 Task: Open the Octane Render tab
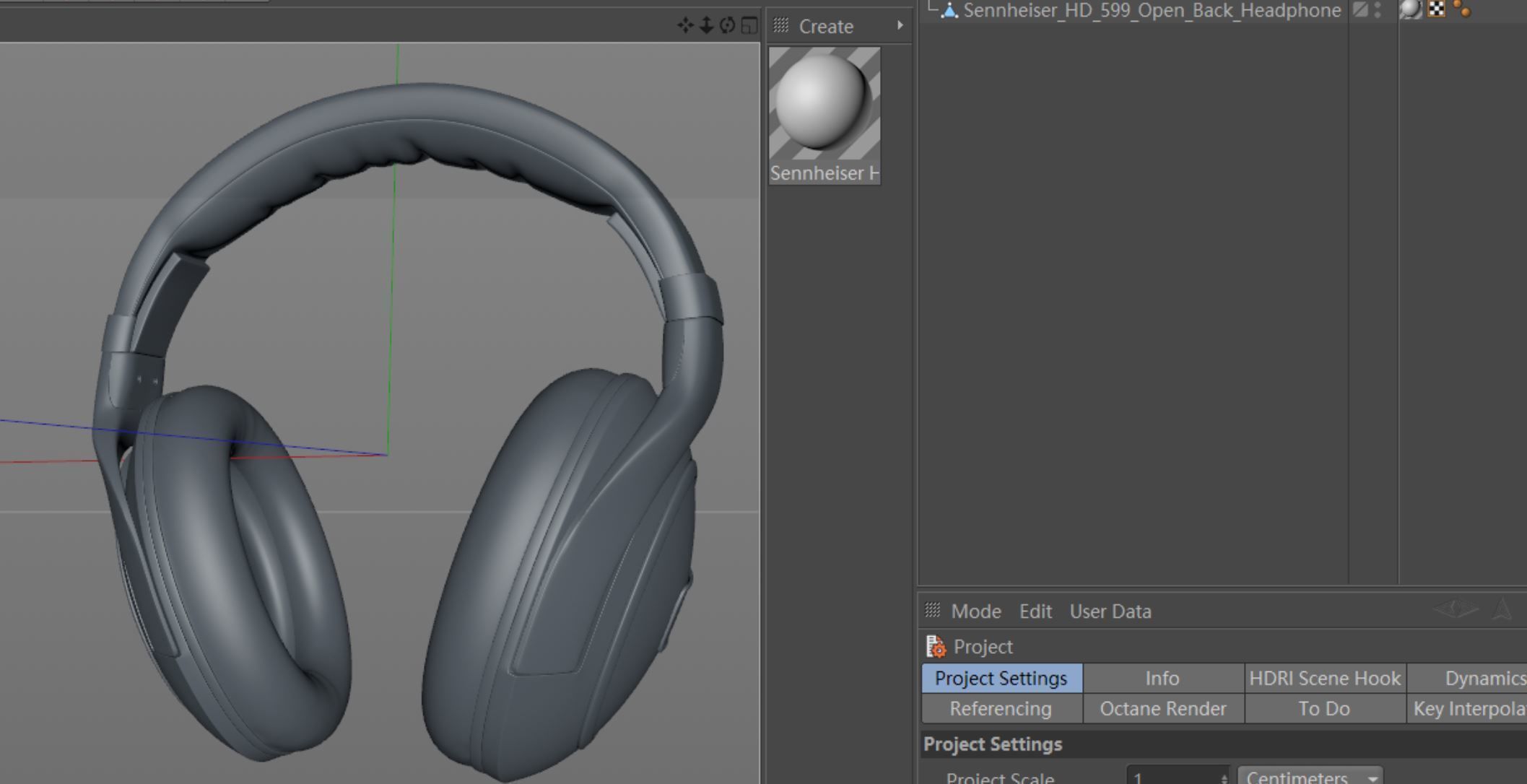1162,709
